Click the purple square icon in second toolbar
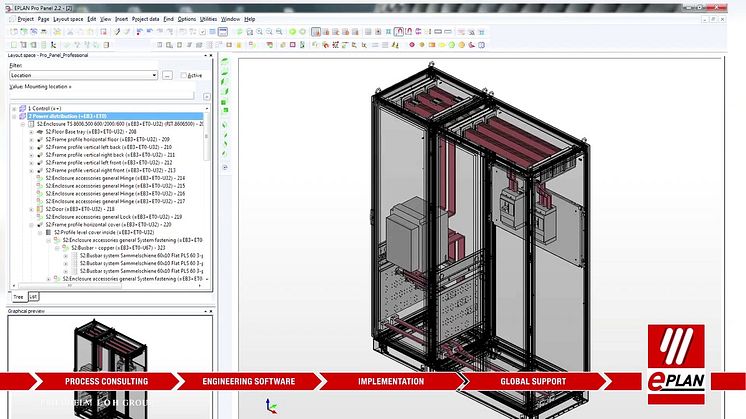The image size is (746, 419). [x=293, y=45]
